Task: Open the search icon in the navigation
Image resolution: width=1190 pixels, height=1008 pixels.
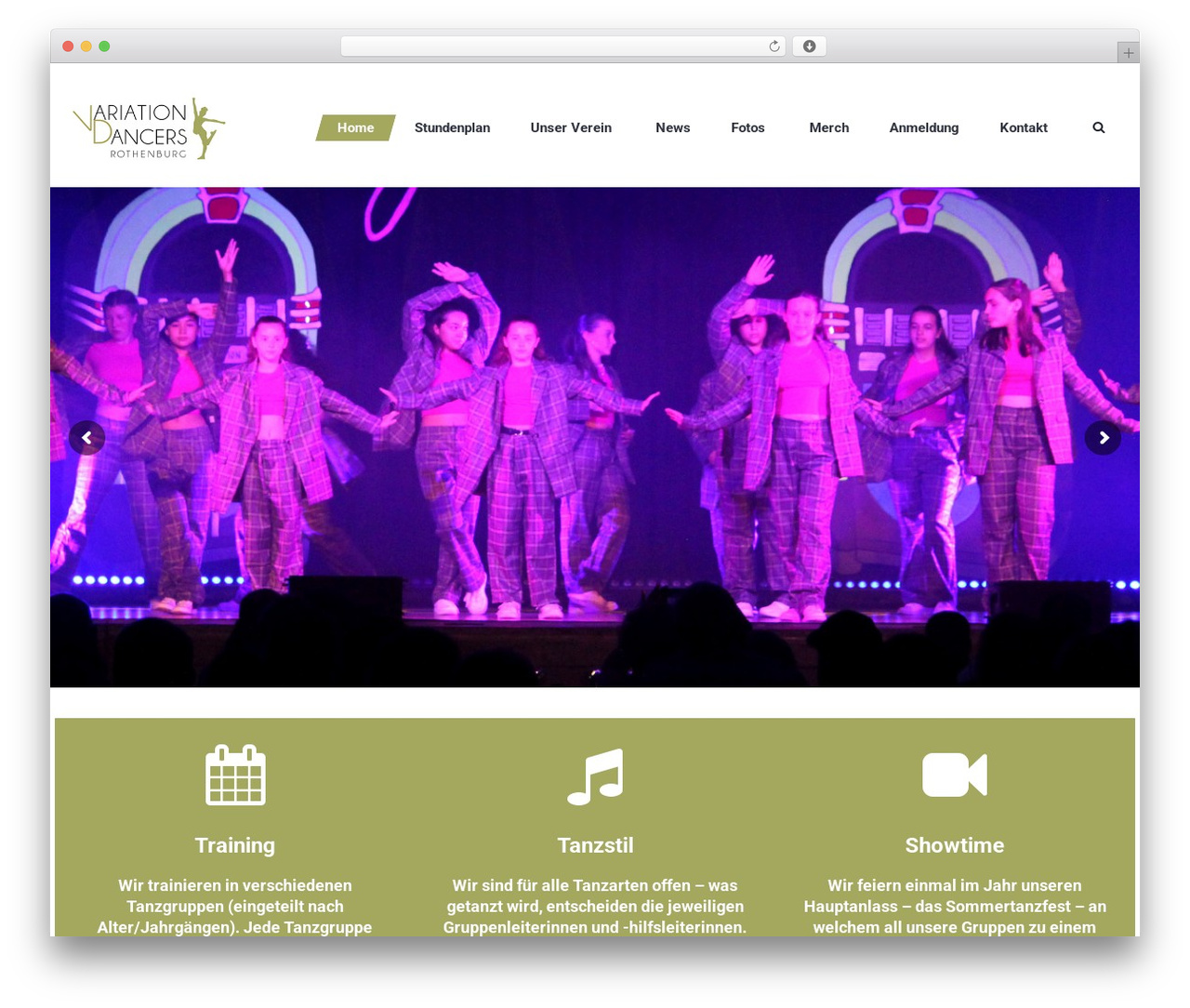Action: [x=1098, y=127]
